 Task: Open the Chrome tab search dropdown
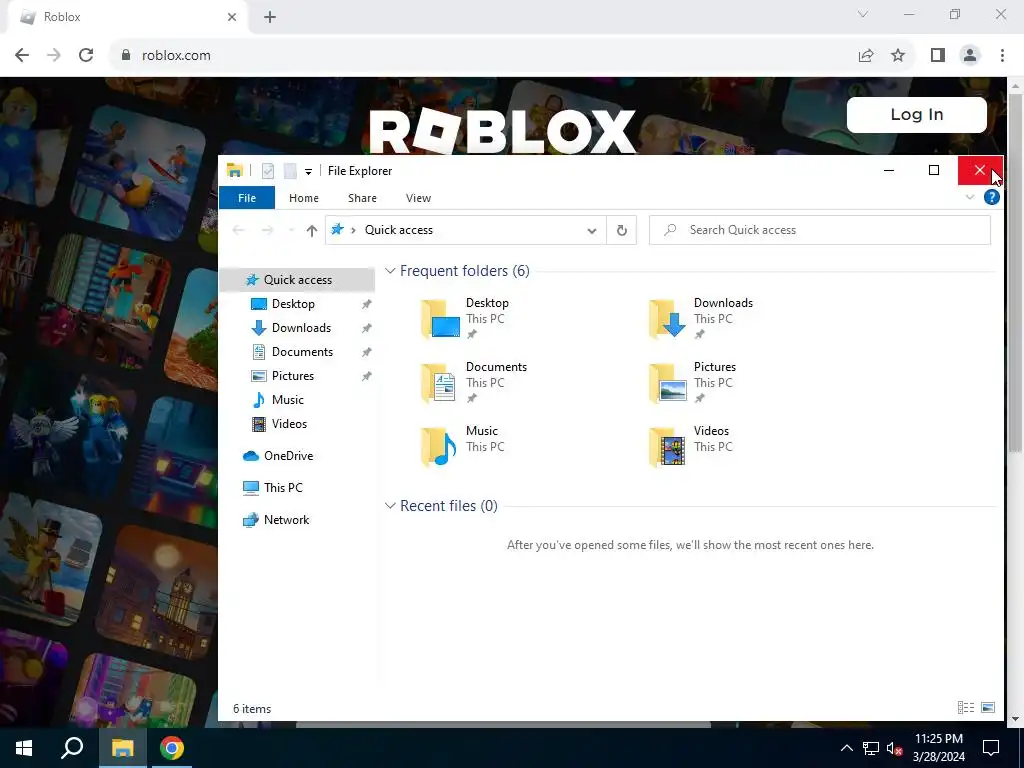pos(863,14)
